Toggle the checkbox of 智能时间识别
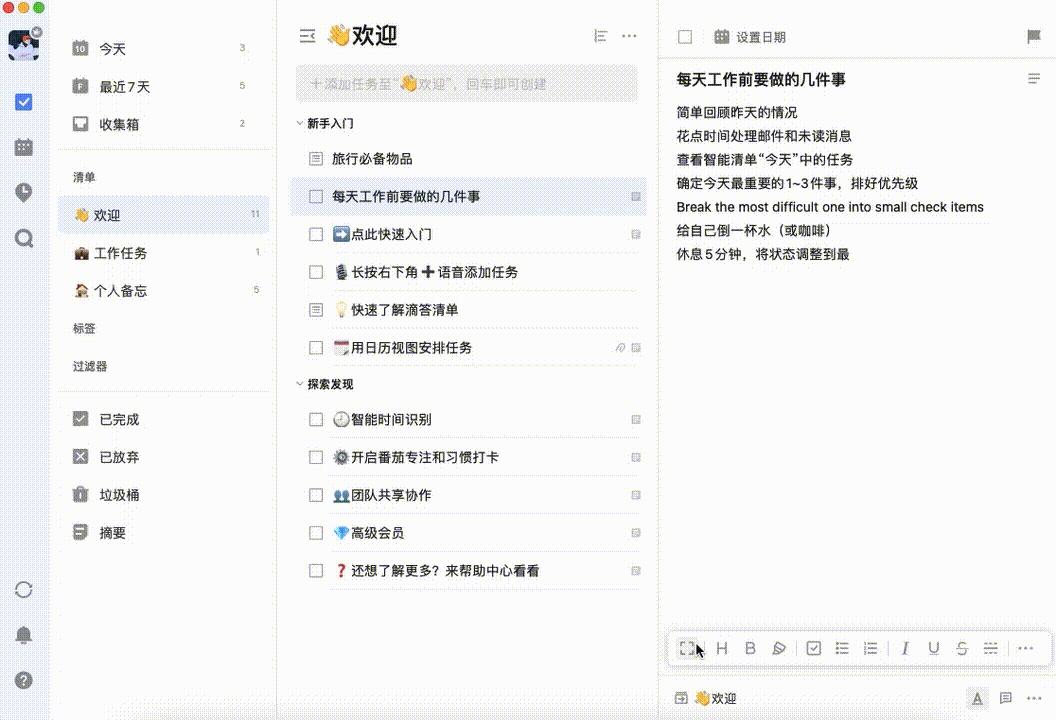This screenshot has height=720, width=1056. 315,420
